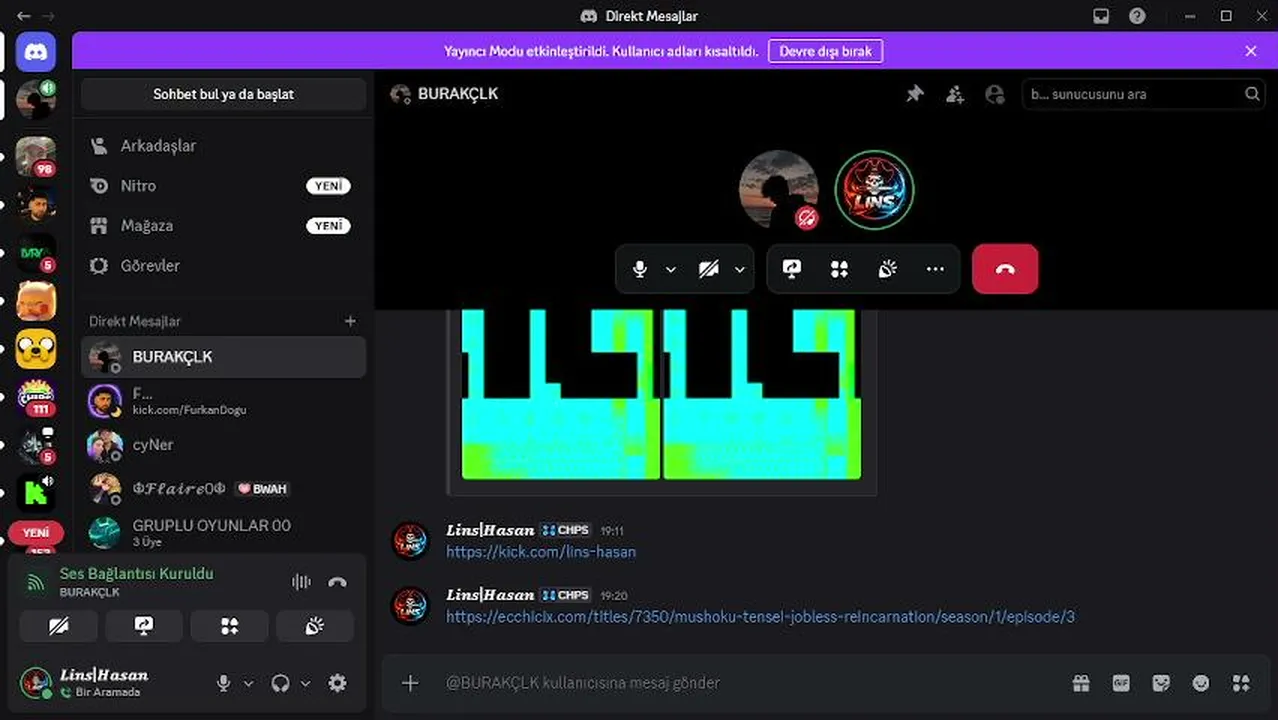The width and height of the screenshot is (1278, 720).
Task: Send a gift icon in message bar
Action: [1081, 683]
